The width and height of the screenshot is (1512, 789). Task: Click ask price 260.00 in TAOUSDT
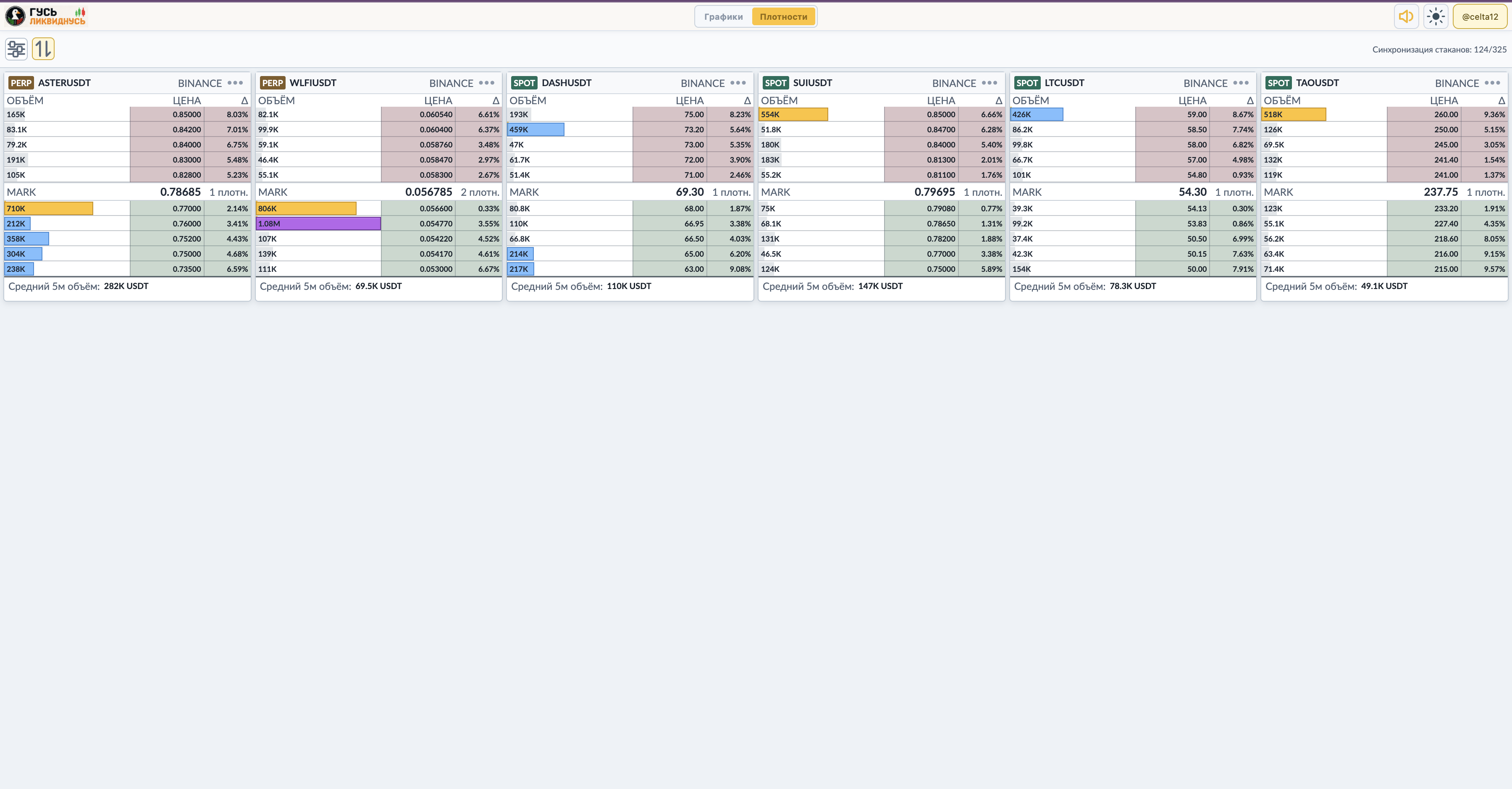(1446, 114)
